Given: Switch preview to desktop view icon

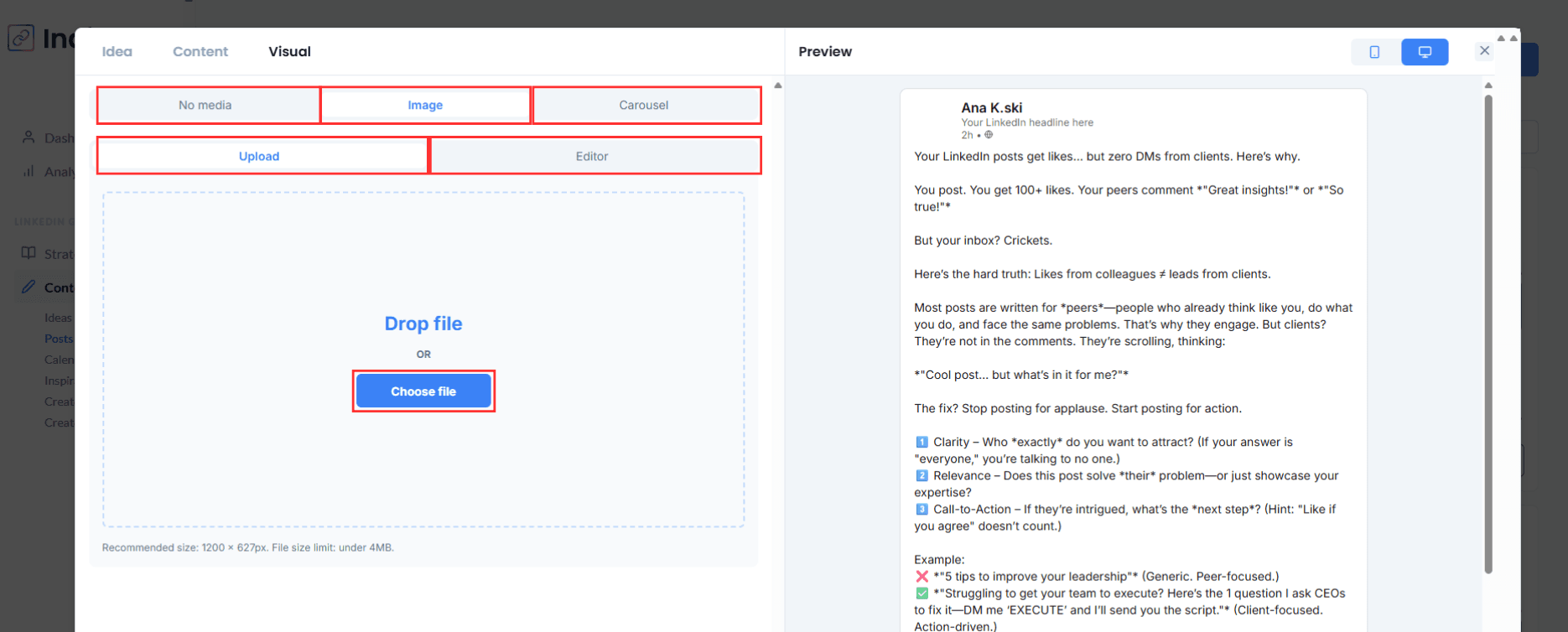Looking at the screenshot, I should click(1425, 52).
